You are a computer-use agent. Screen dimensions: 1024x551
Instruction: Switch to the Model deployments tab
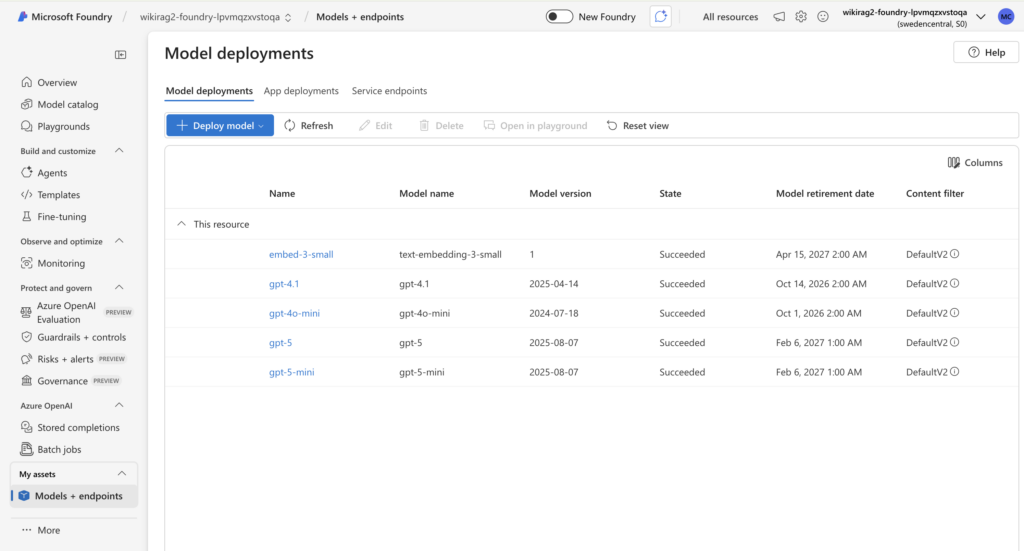(209, 91)
